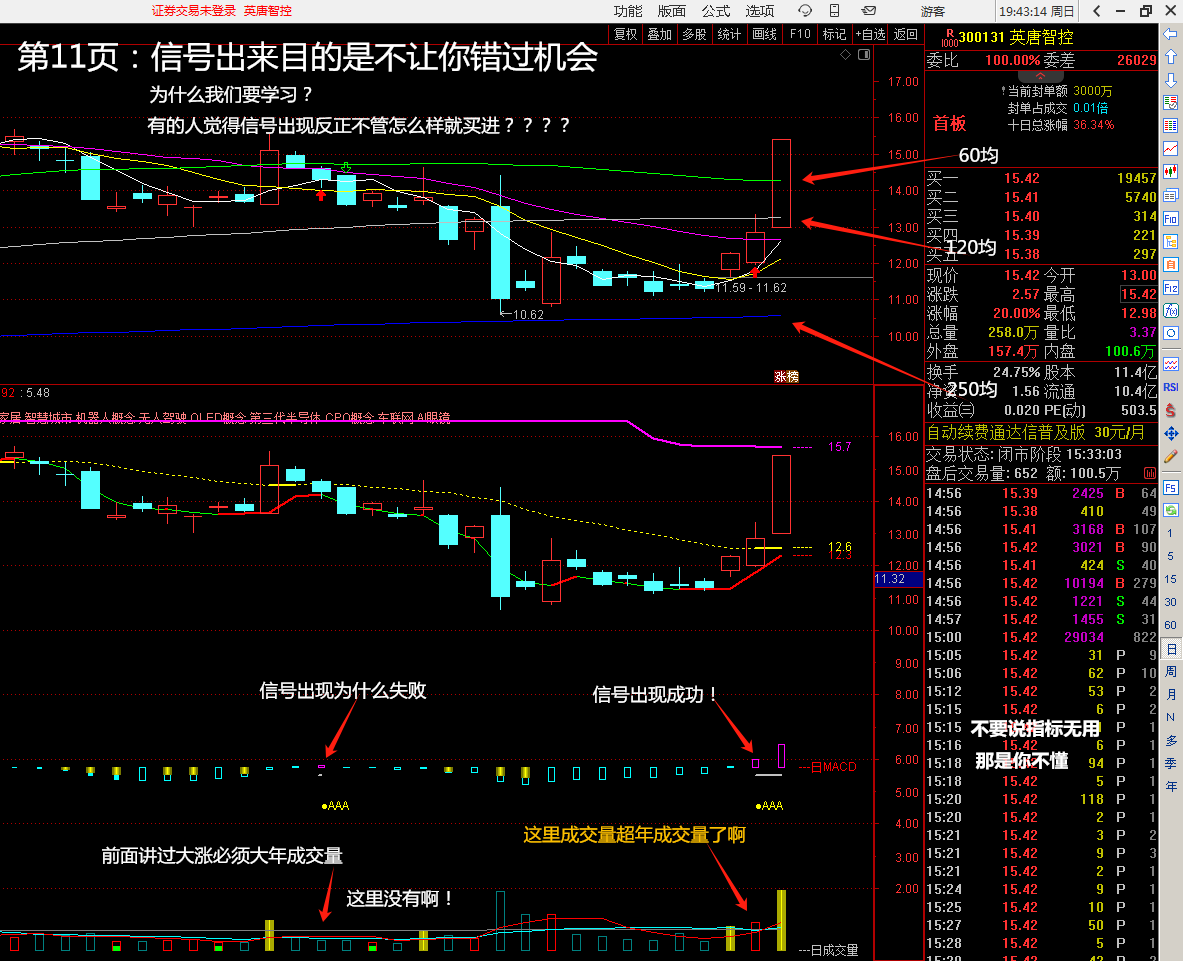Click the F10 company info sidebar icon
Screen dimensions: 1183x961
(x=1170, y=219)
